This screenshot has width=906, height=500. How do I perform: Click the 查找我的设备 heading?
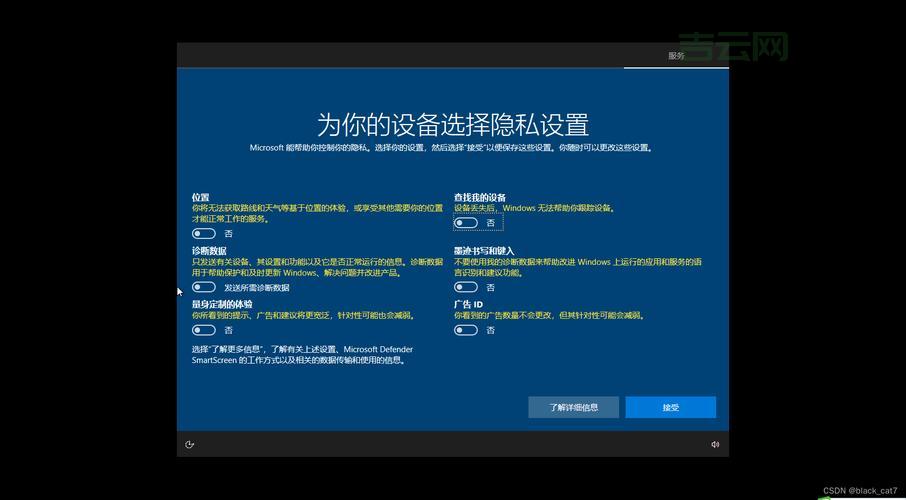pos(480,197)
